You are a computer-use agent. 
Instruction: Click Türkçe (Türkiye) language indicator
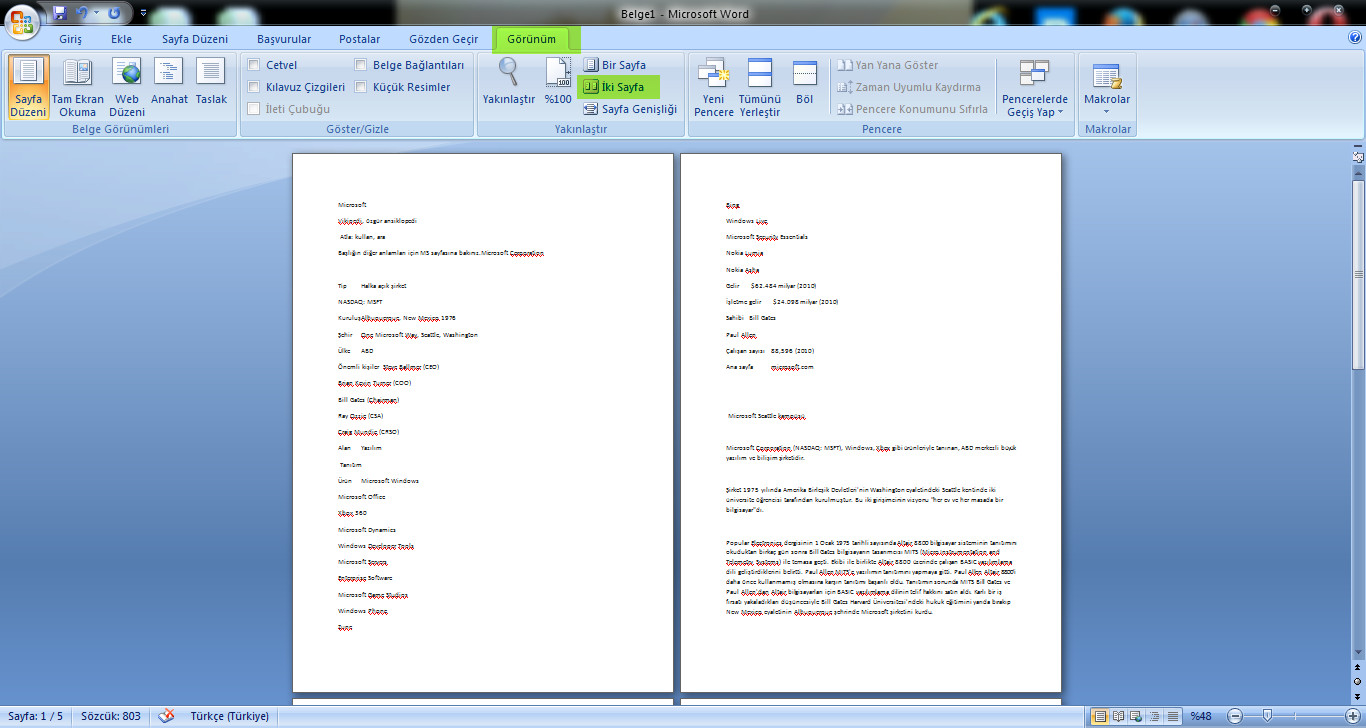[x=230, y=717]
